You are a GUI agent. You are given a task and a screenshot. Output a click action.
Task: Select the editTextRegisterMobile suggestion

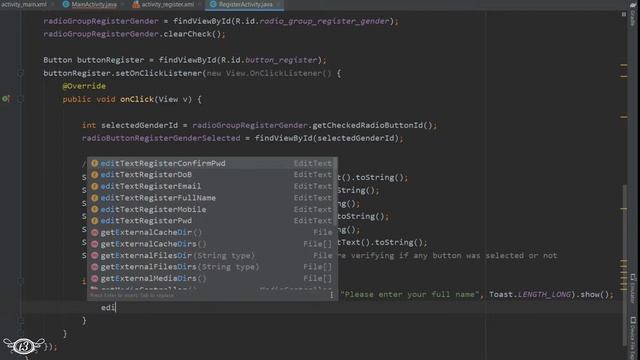click(212, 209)
